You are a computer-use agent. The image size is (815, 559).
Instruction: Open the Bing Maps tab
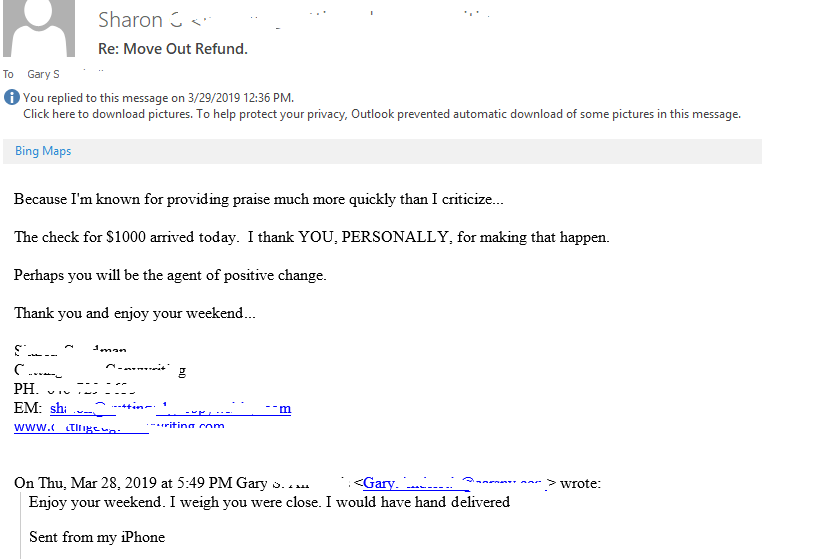43,151
